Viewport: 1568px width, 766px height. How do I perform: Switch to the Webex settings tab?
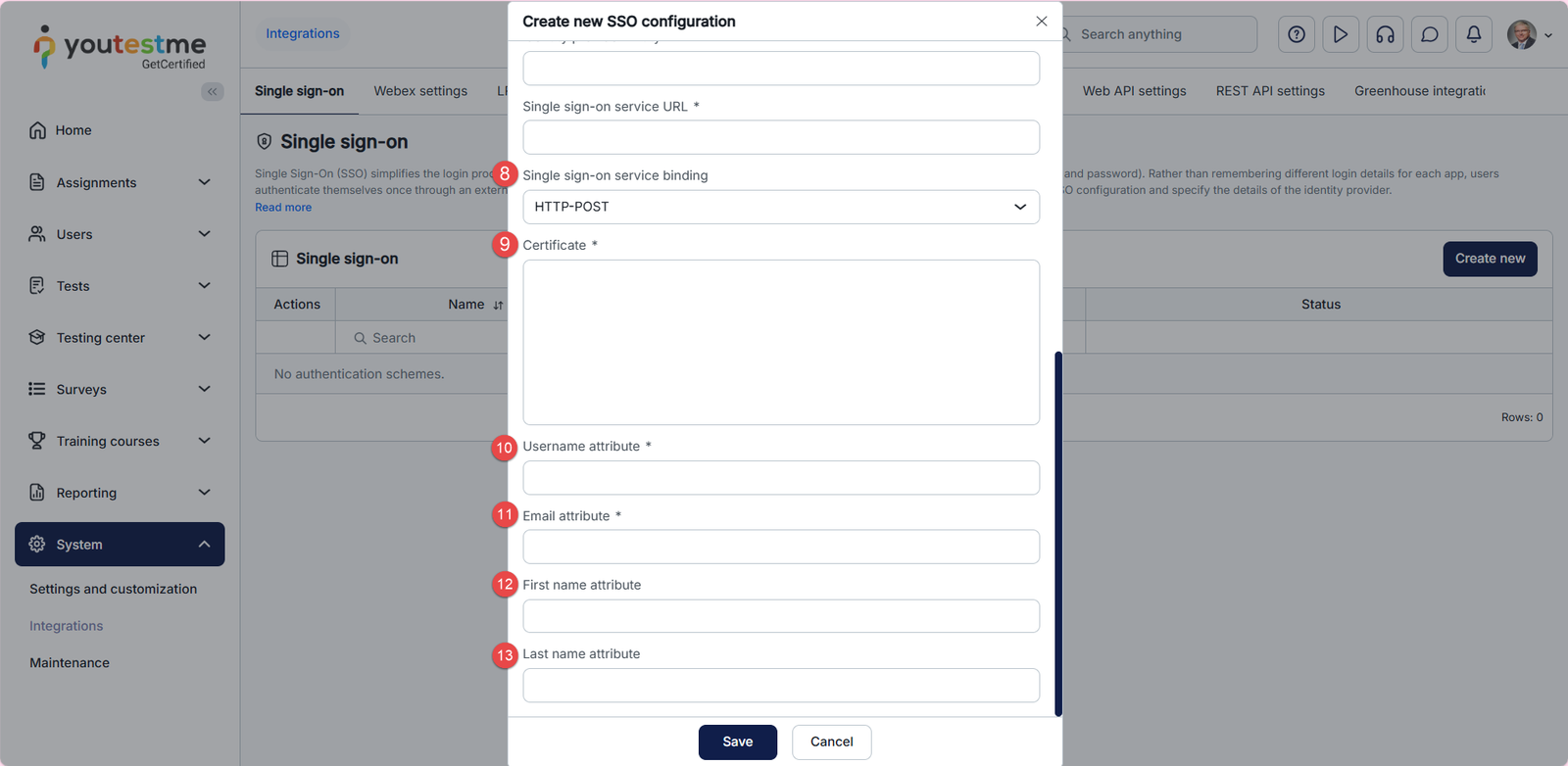tap(420, 91)
